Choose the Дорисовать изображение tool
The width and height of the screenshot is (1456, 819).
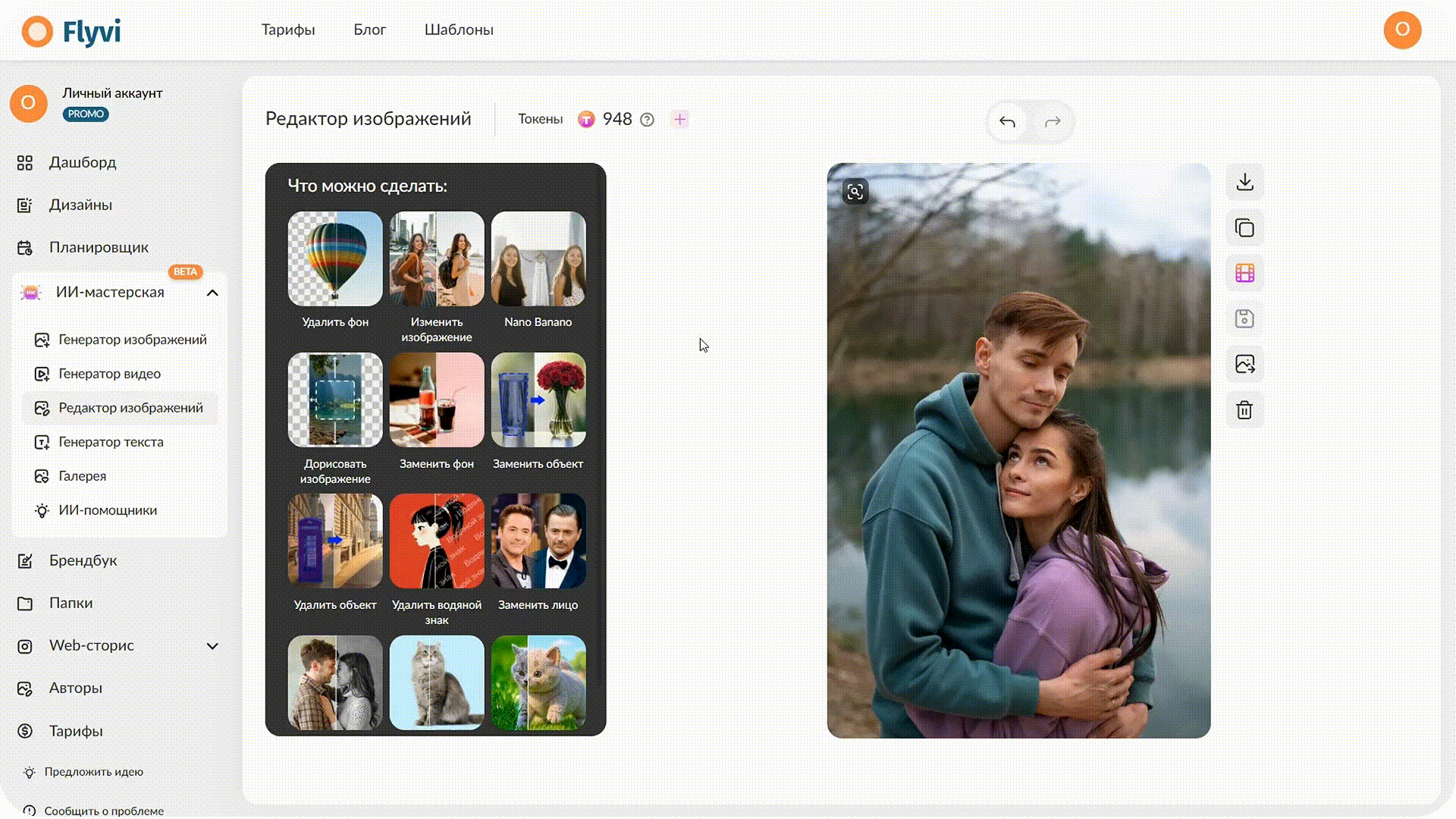pyautogui.click(x=335, y=419)
